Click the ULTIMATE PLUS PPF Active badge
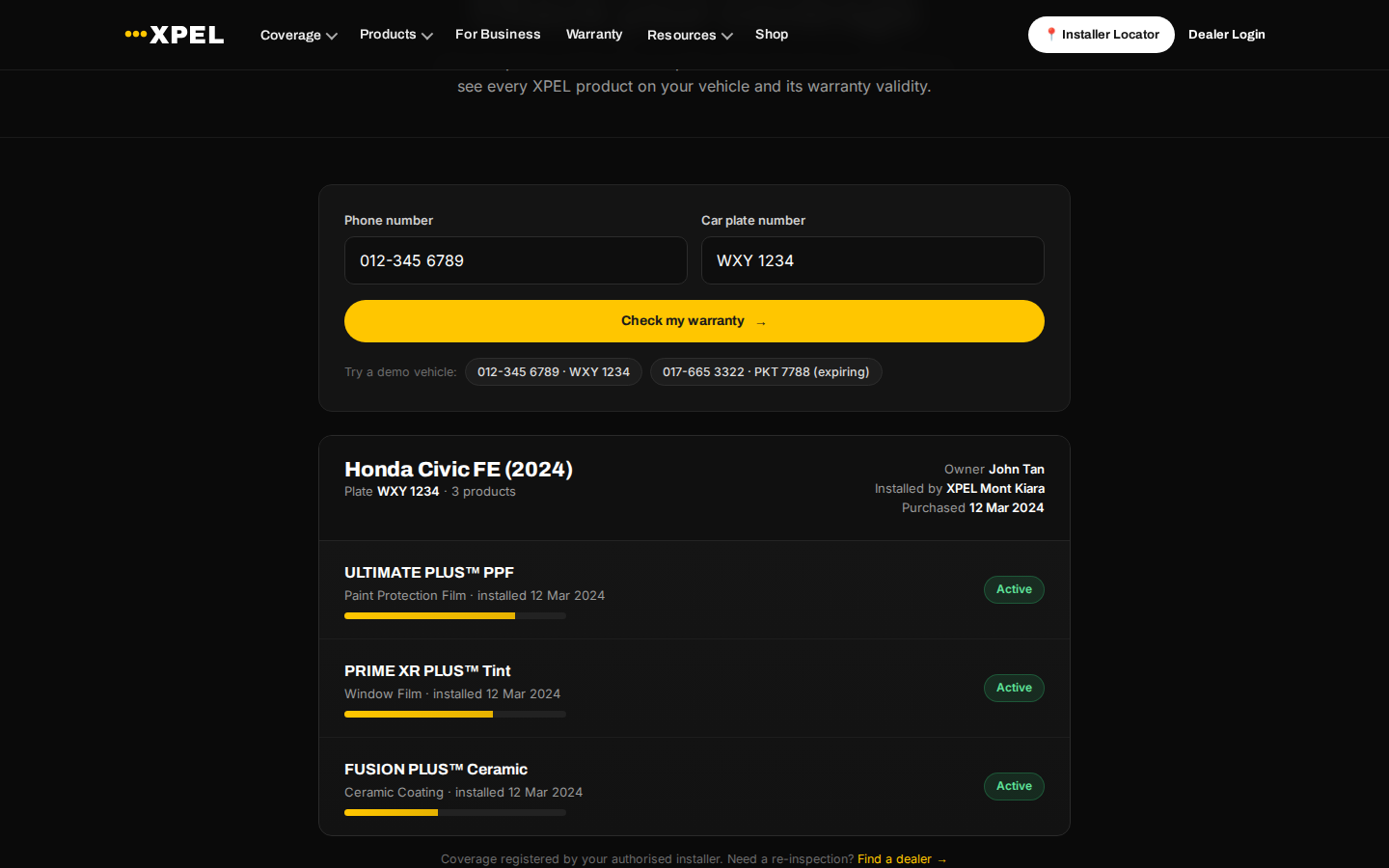This screenshot has width=1389, height=868. click(1014, 589)
